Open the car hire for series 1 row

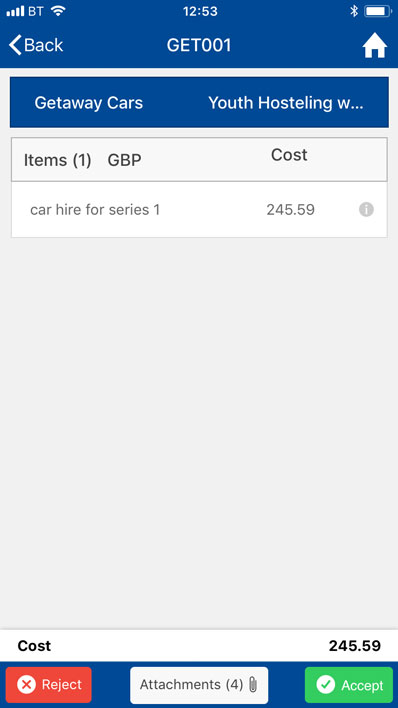199,210
